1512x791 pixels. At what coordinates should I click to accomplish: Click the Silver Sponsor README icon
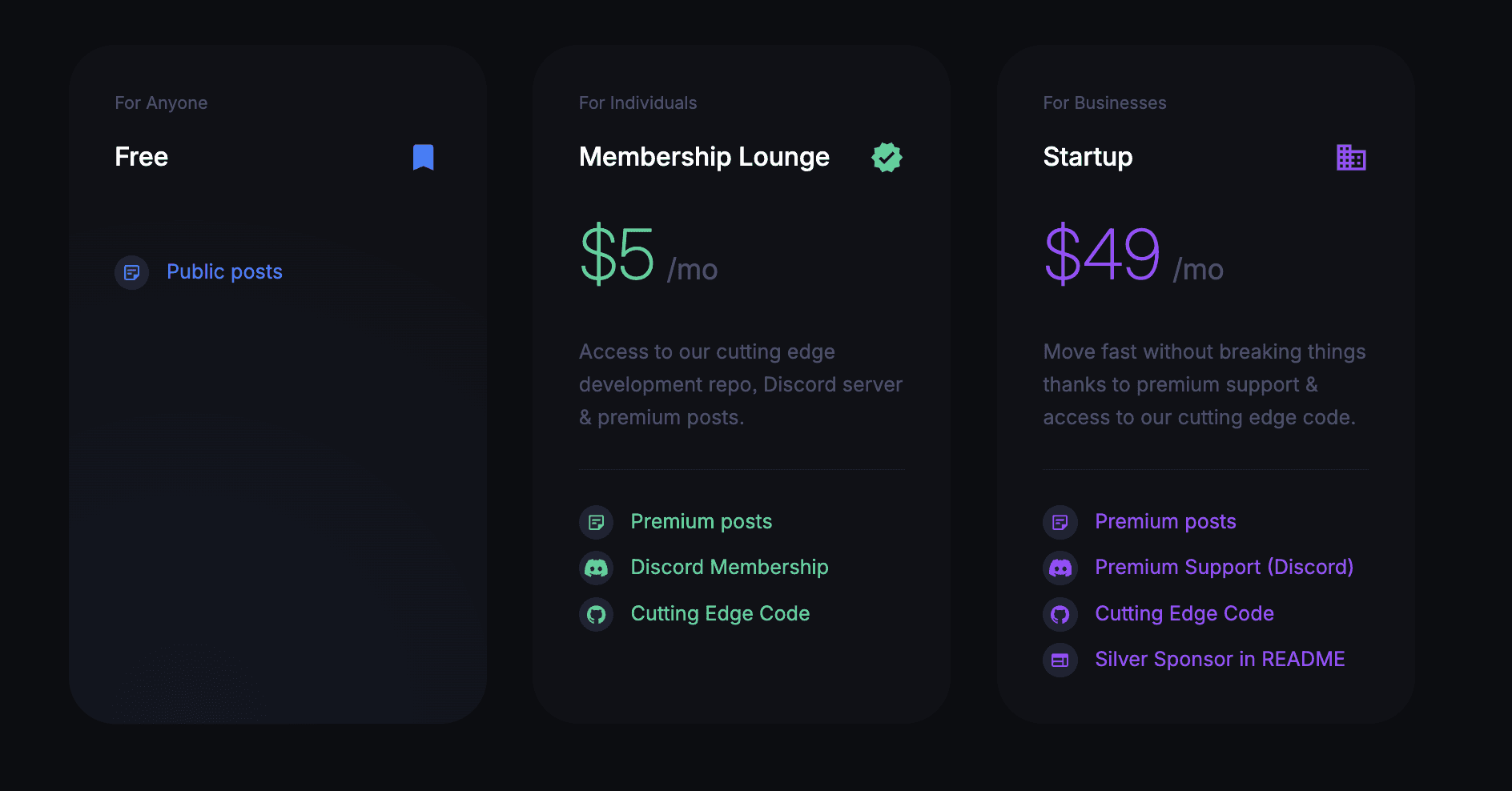tap(1060, 660)
